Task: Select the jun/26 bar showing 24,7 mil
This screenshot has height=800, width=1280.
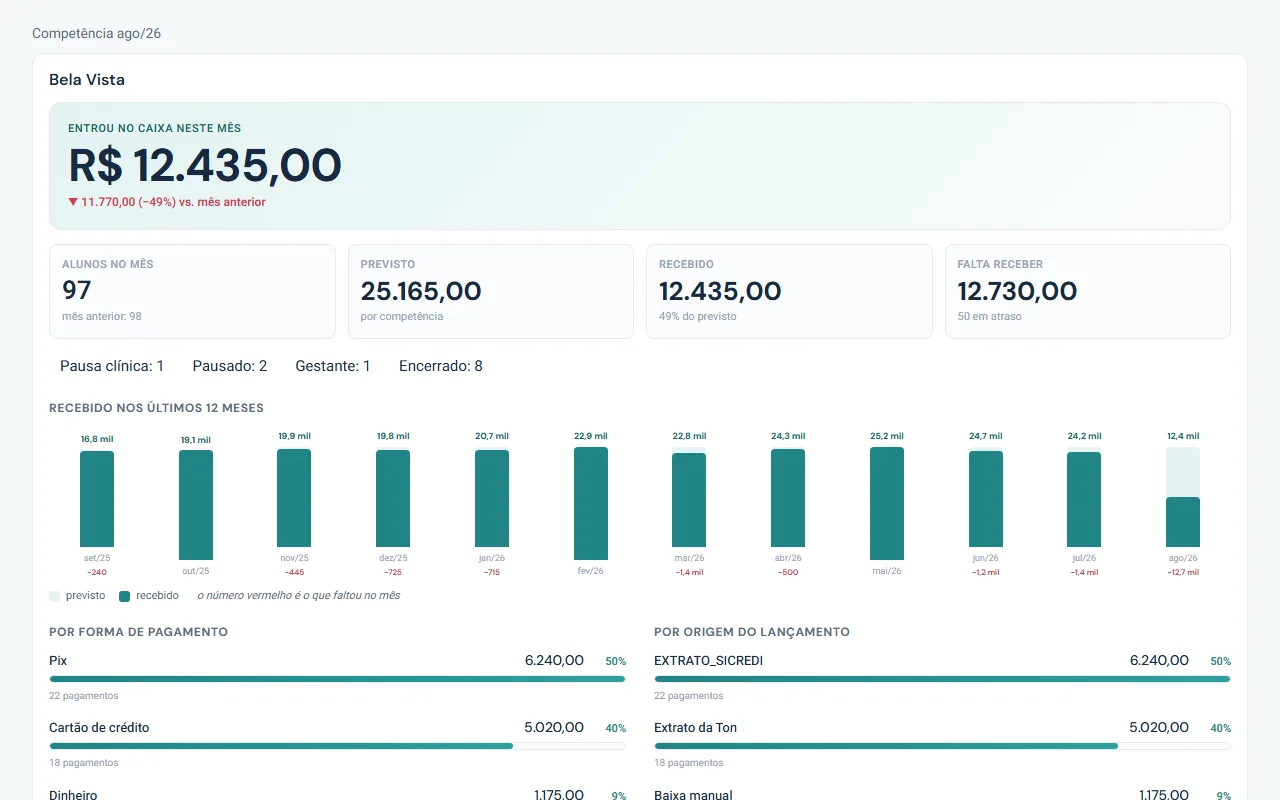Action: [986, 499]
